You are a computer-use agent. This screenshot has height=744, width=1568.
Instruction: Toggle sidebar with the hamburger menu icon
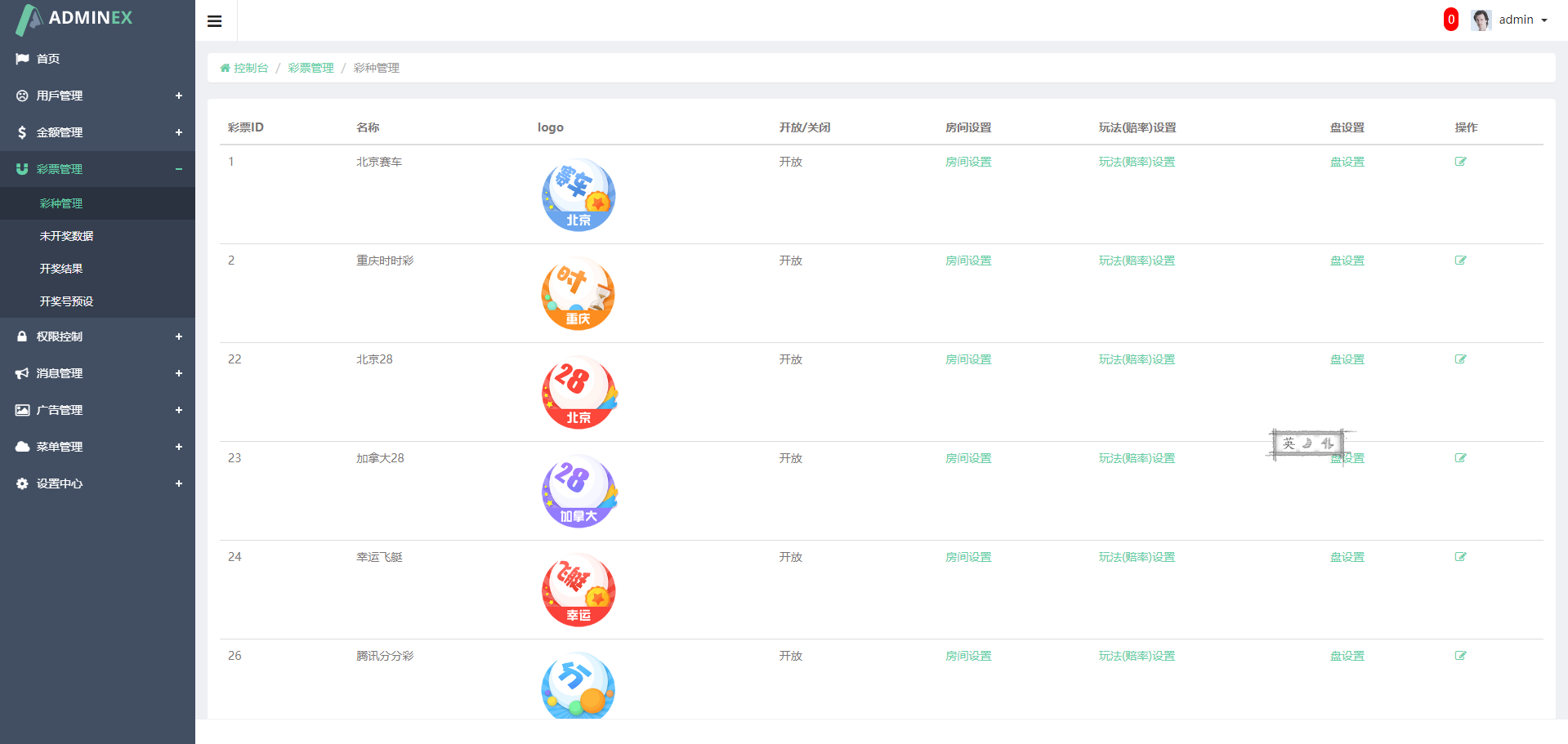[215, 21]
